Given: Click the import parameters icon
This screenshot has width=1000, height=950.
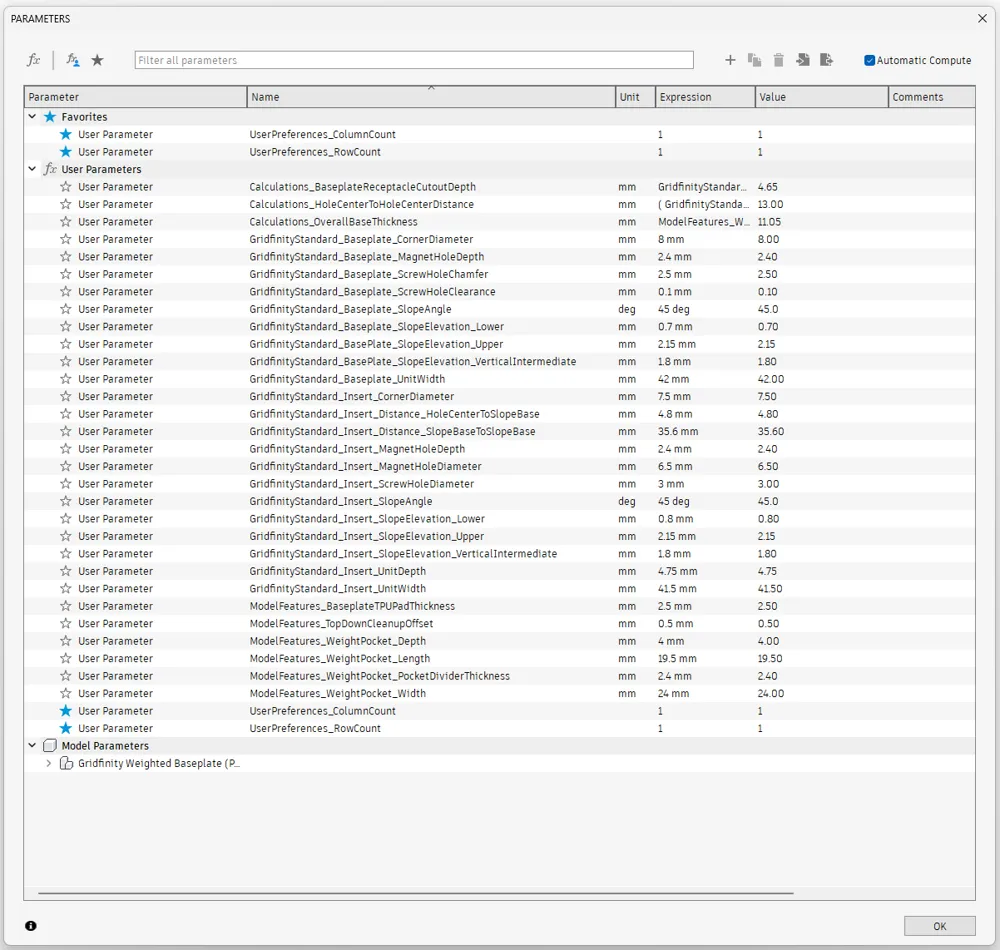Looking at the screenshot, I should tap(803, 60).
